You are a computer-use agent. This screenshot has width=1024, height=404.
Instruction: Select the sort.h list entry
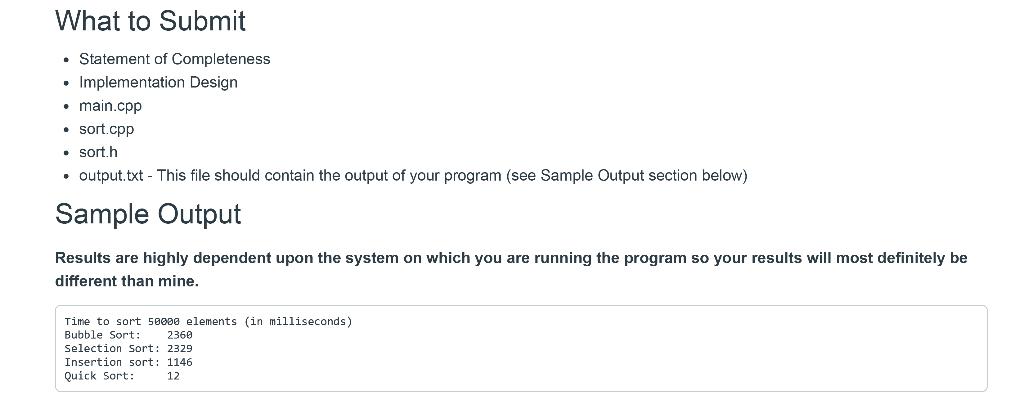point(99,152)
